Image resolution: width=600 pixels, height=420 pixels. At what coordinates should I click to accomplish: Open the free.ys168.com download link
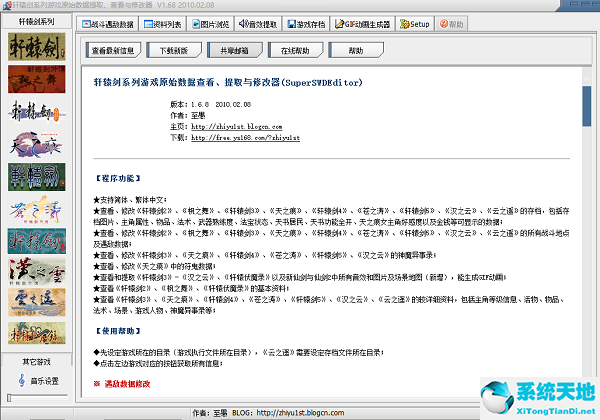245,138
